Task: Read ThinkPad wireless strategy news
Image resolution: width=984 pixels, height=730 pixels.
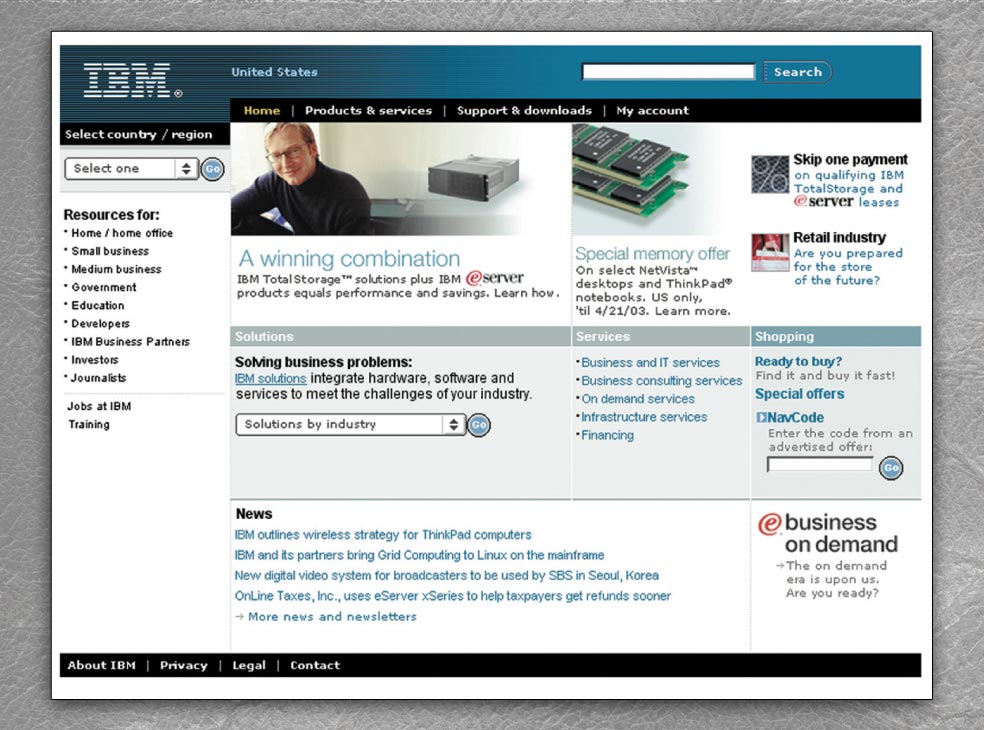Action: 383,535
